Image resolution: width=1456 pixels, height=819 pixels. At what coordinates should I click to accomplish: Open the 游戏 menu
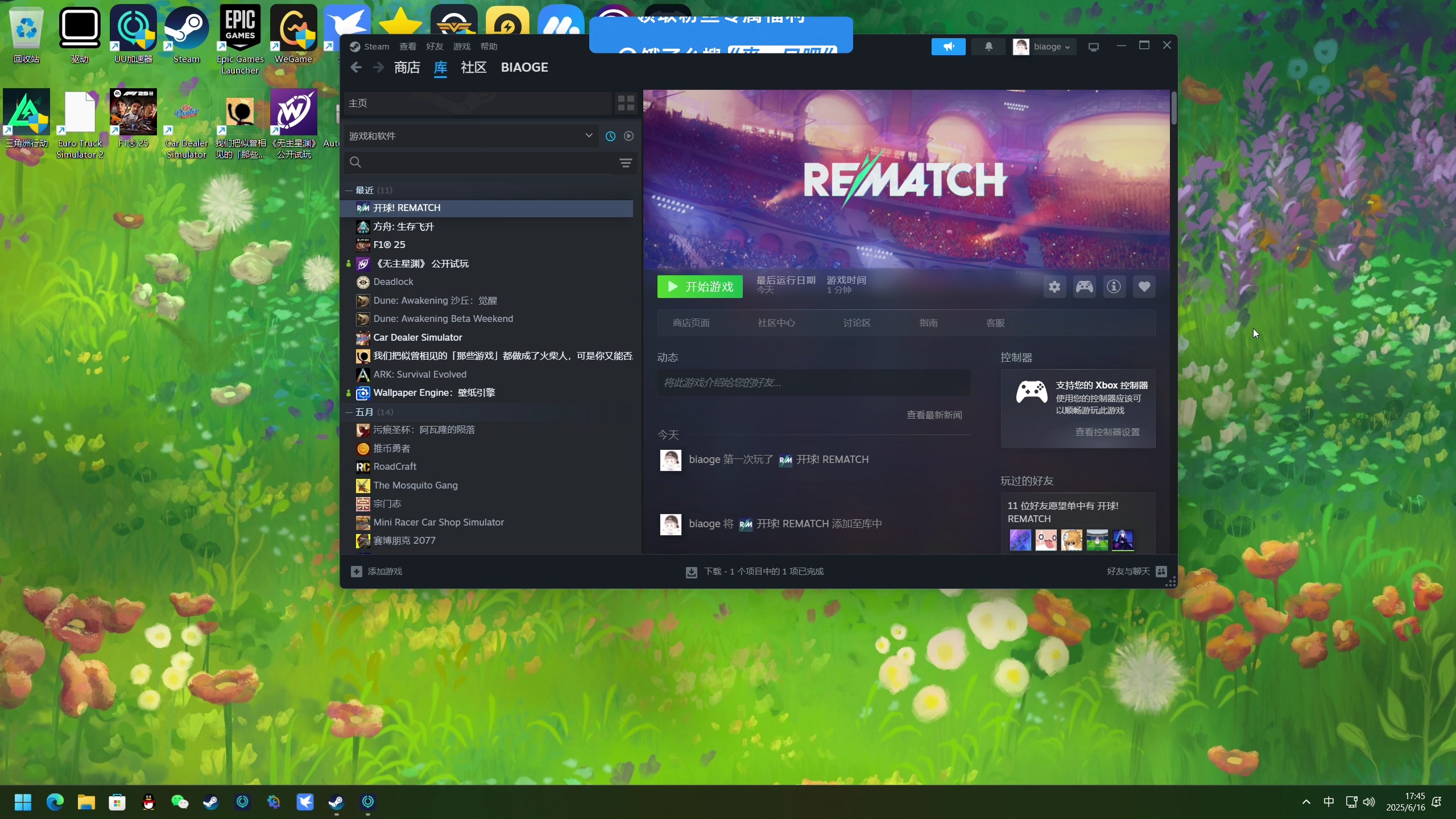pos(462,47)
